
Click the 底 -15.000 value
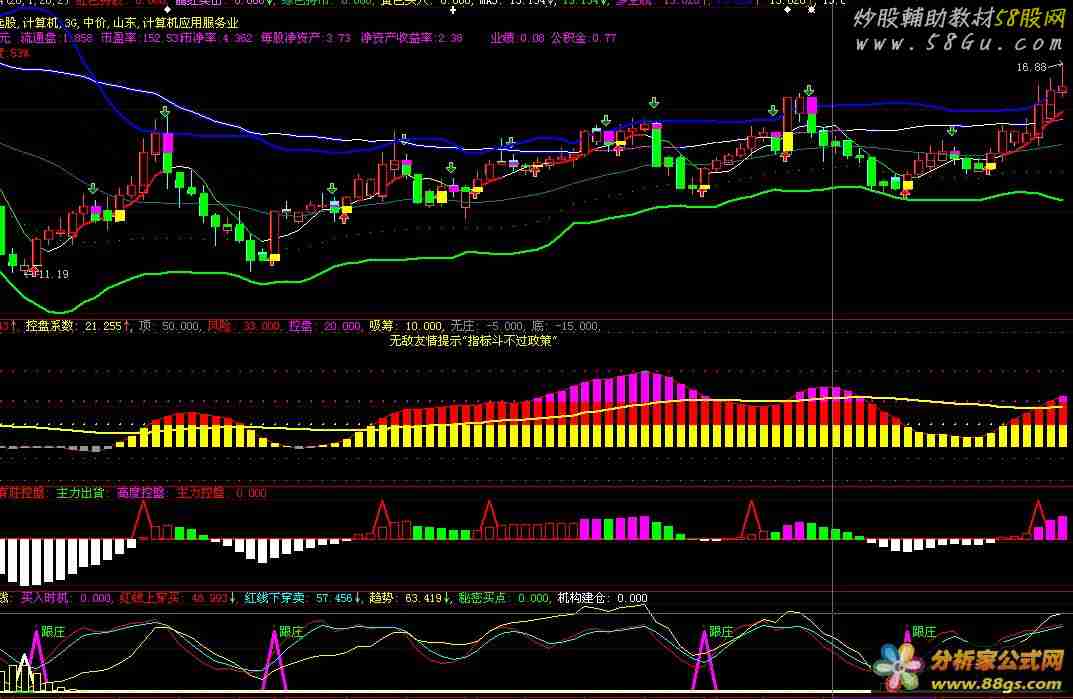(x=567, y=327)
